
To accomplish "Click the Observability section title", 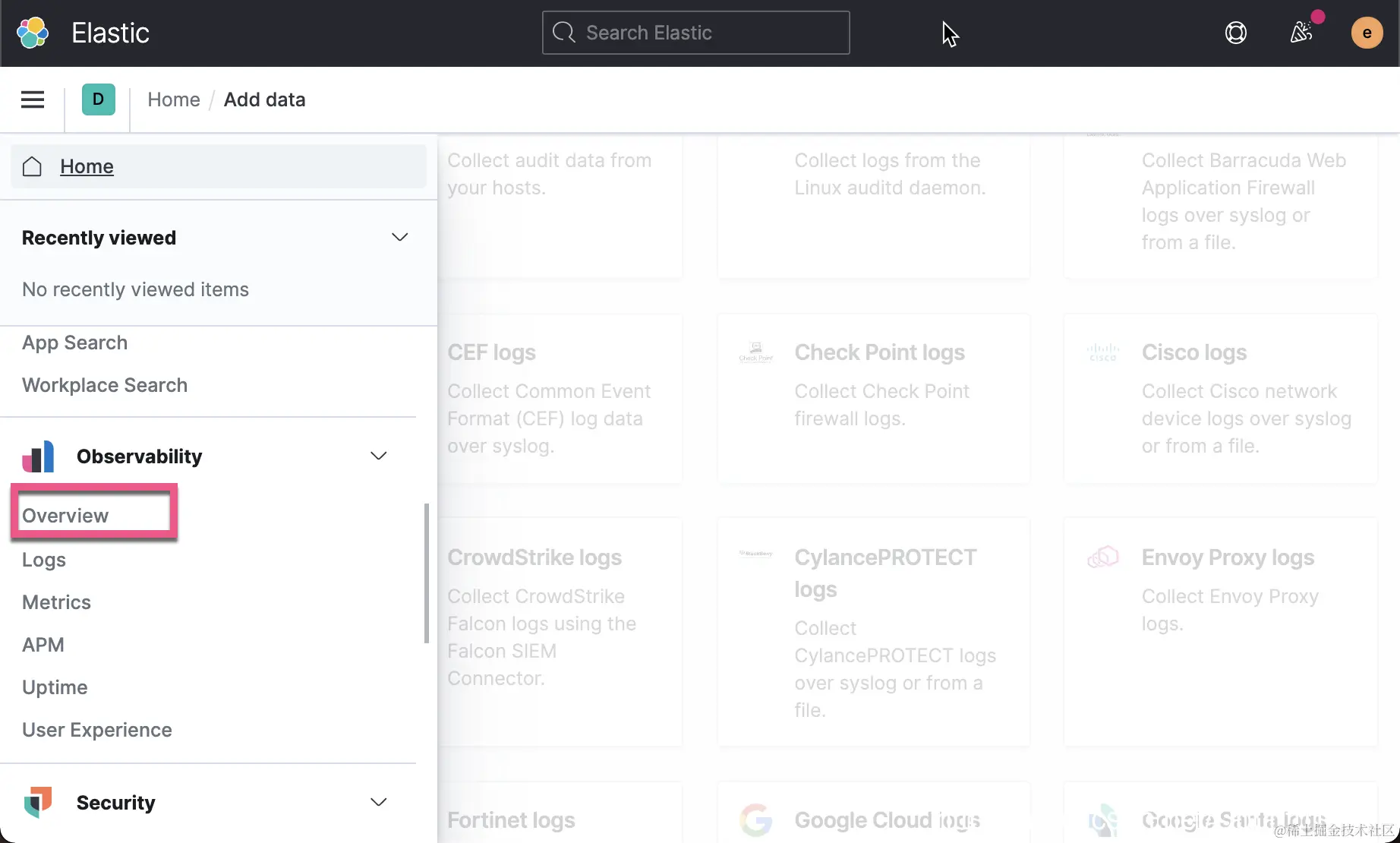I will tap(140, 456).
